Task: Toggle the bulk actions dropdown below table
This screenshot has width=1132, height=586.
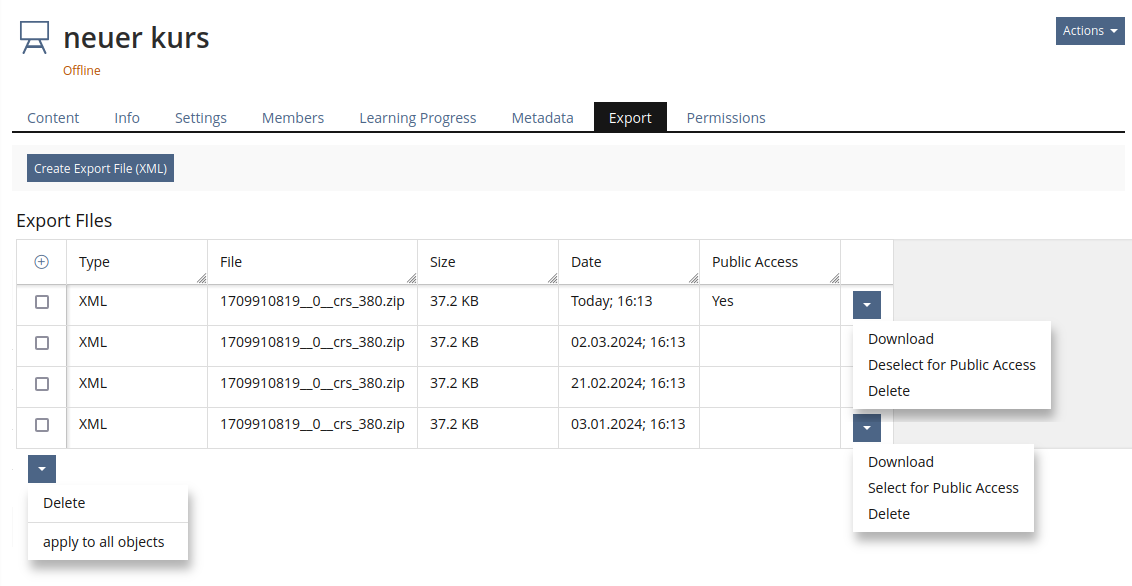Action: pyautogui.click(x=42, y=469)
